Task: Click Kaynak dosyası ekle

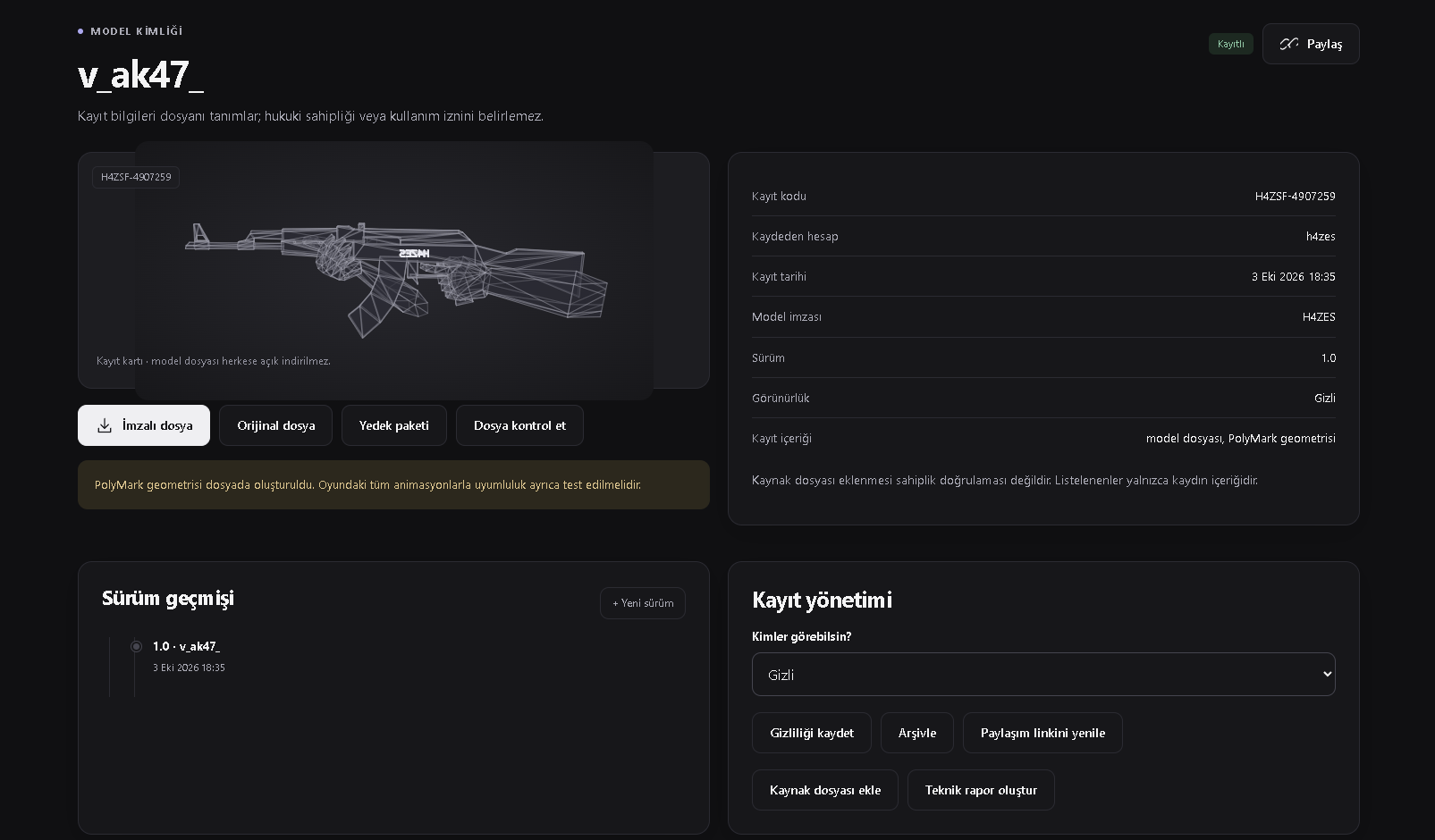Action: coord(825,790)
